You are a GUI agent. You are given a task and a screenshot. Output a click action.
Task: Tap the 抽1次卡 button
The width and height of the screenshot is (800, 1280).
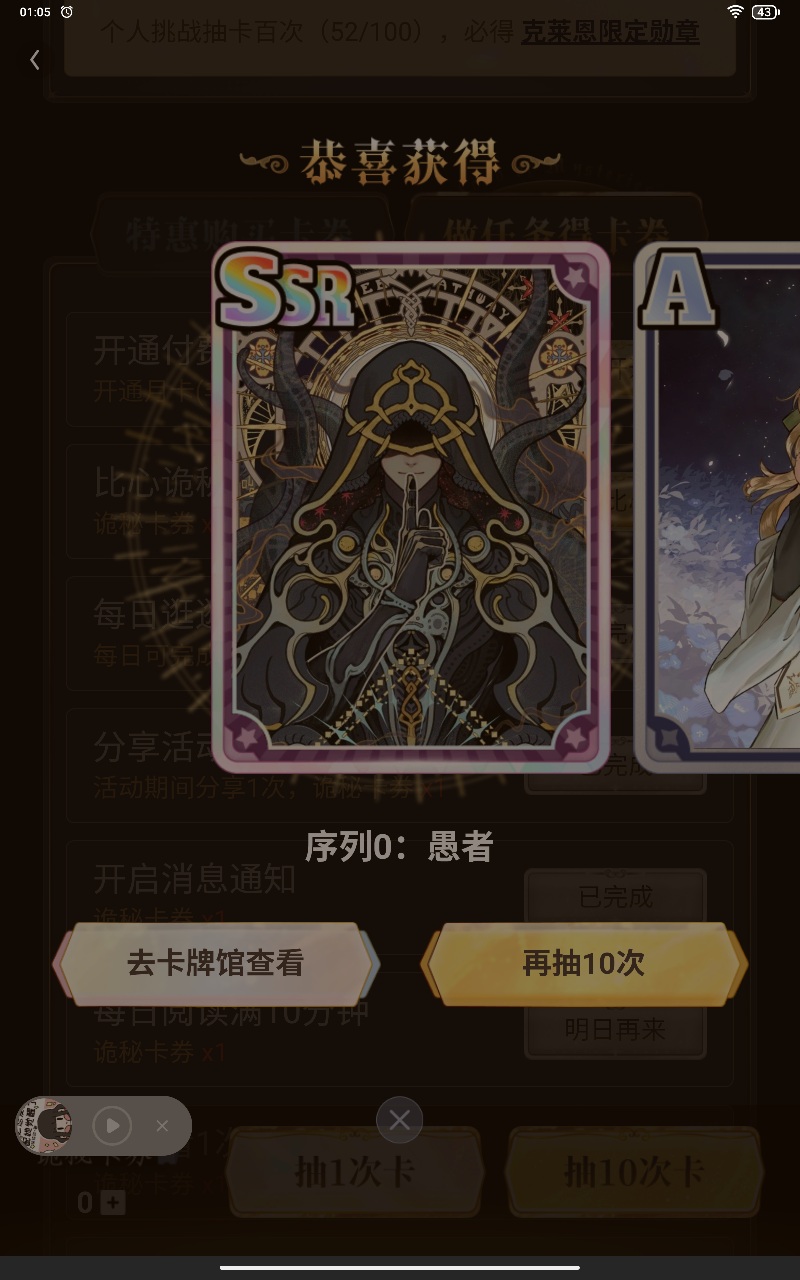(x=355, y=1172)
